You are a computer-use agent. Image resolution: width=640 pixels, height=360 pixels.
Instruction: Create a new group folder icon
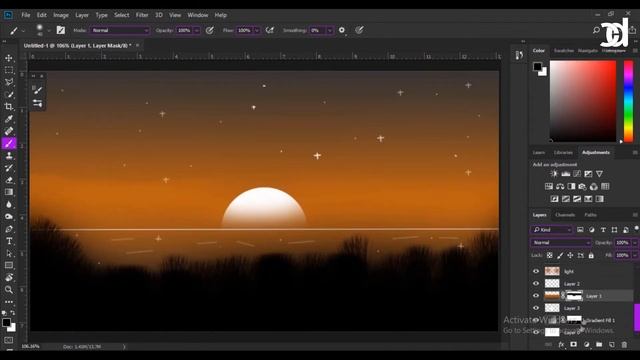coord(599,345)
